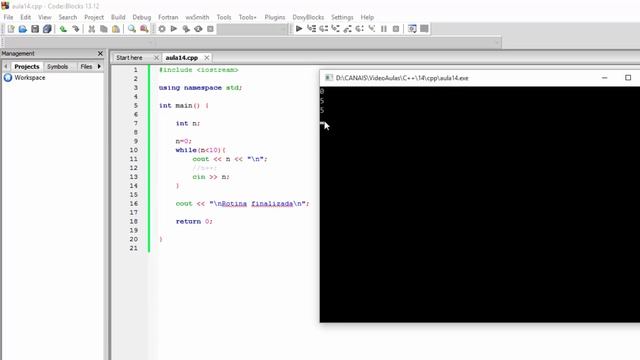Click the Cut scissors icon
The height and width of the screenshot is (360, 640).
tap(91, 29)
